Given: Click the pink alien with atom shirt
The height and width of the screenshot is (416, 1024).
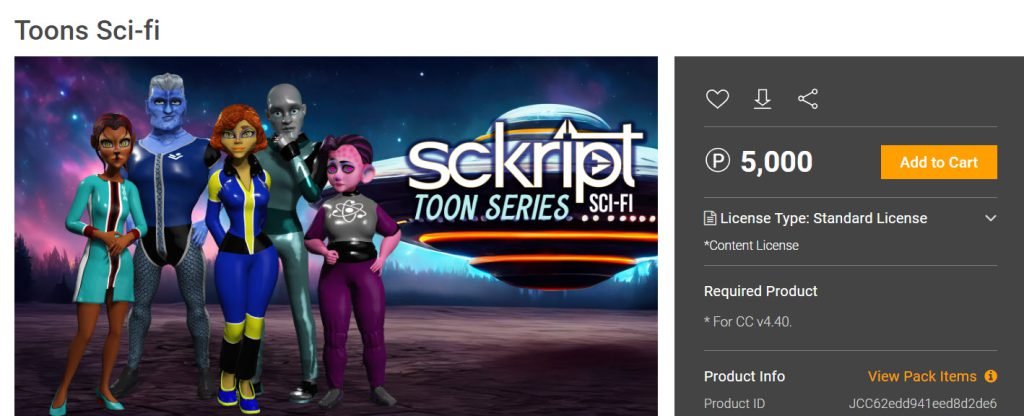Looking at the screenshot, I should 351,268.
